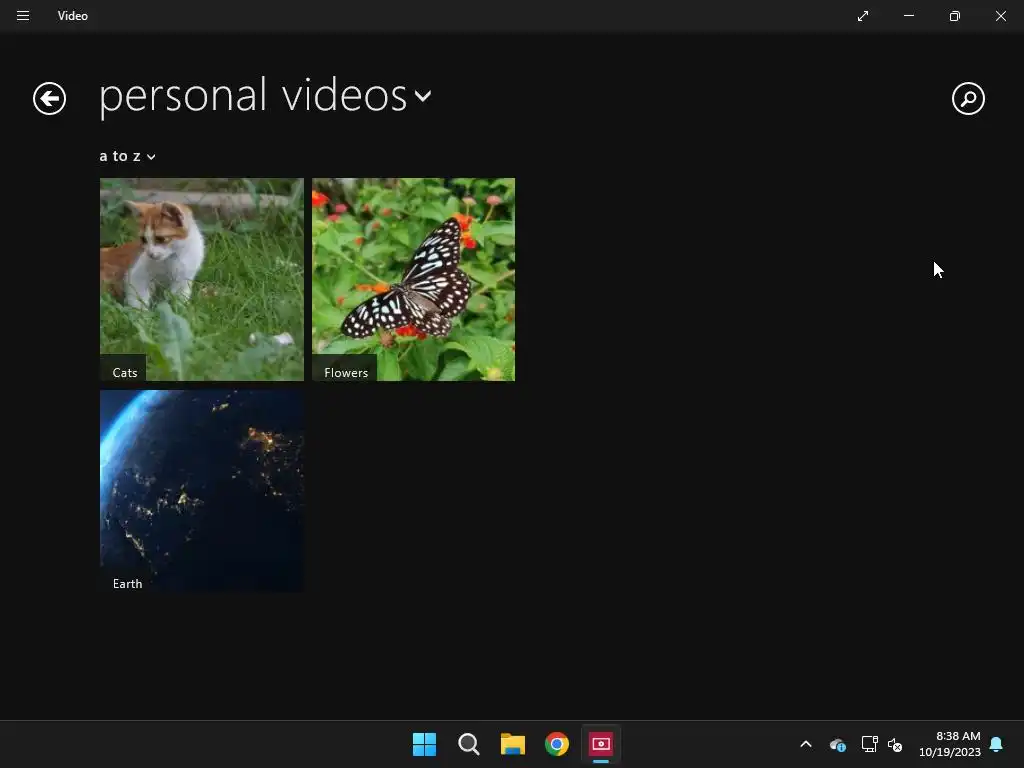
Task: Click the Flowers label text
Action: tap(346, 373)
